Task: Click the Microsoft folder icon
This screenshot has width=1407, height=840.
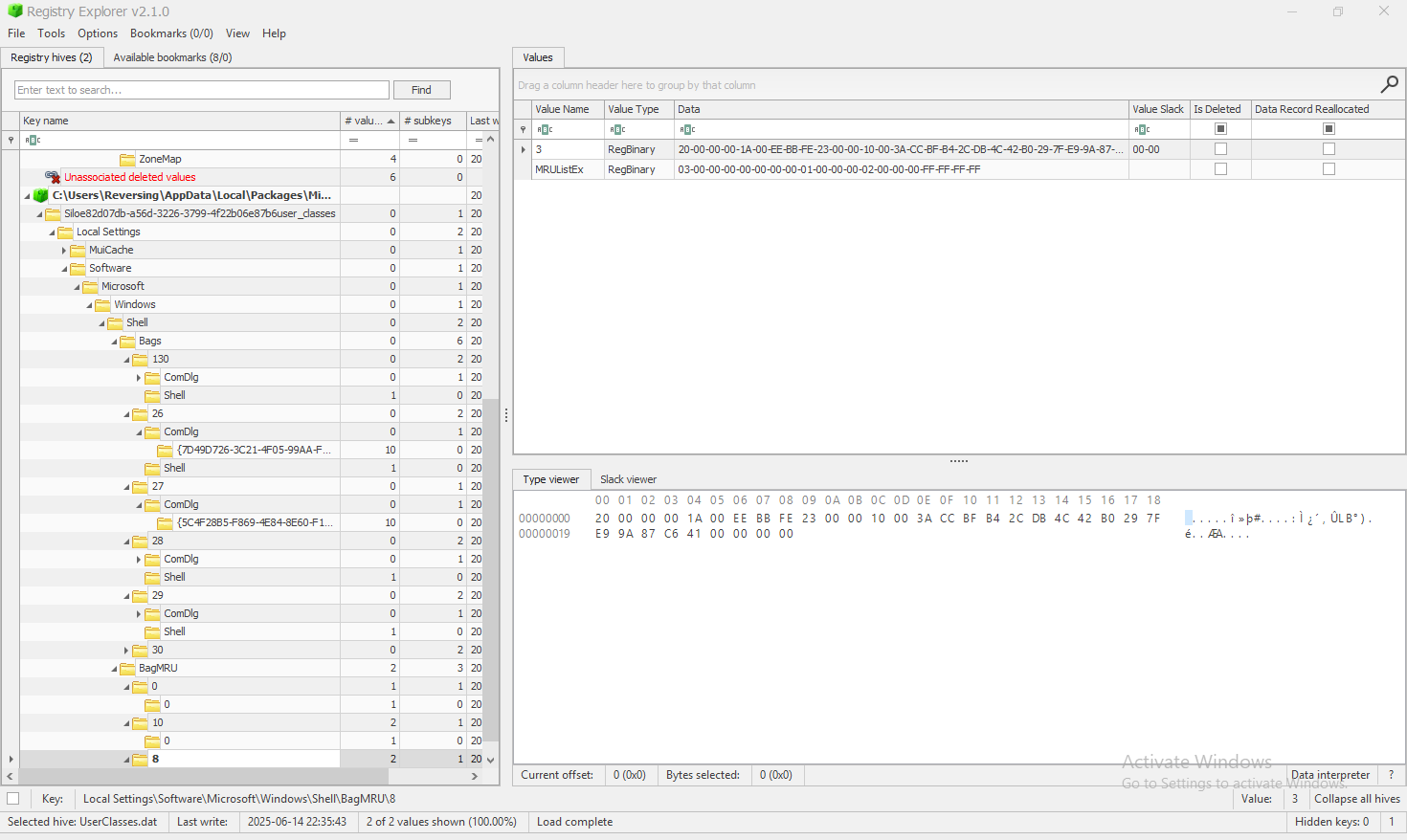Action: click(x=90, y=286)
